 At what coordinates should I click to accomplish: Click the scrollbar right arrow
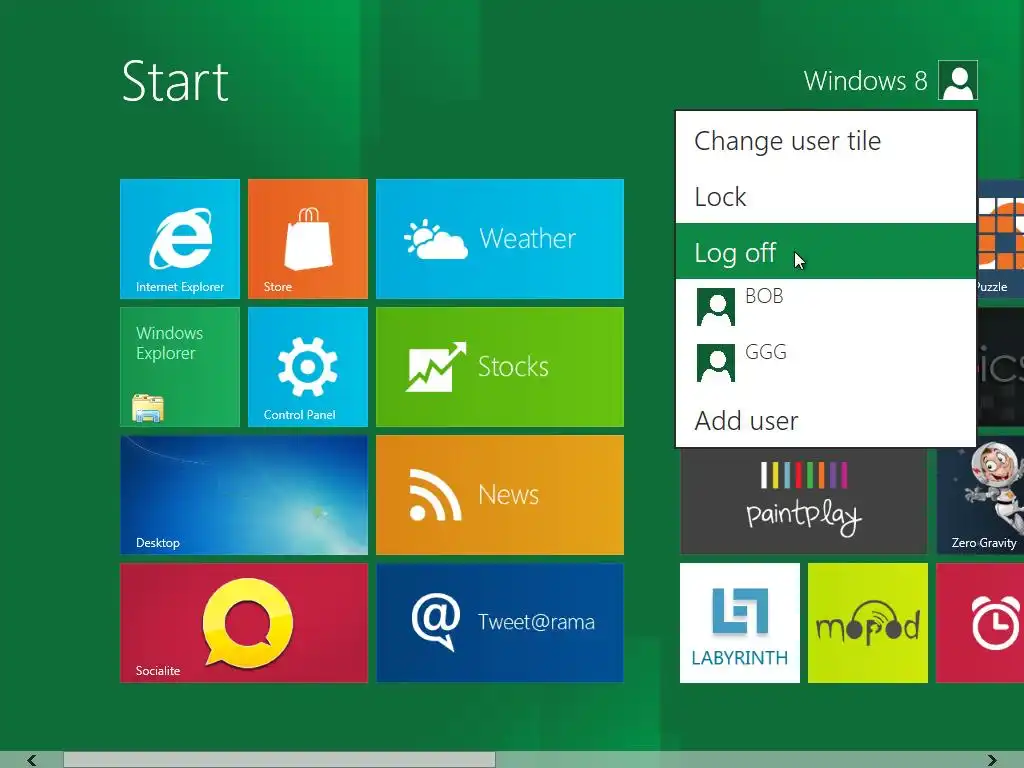992,760
